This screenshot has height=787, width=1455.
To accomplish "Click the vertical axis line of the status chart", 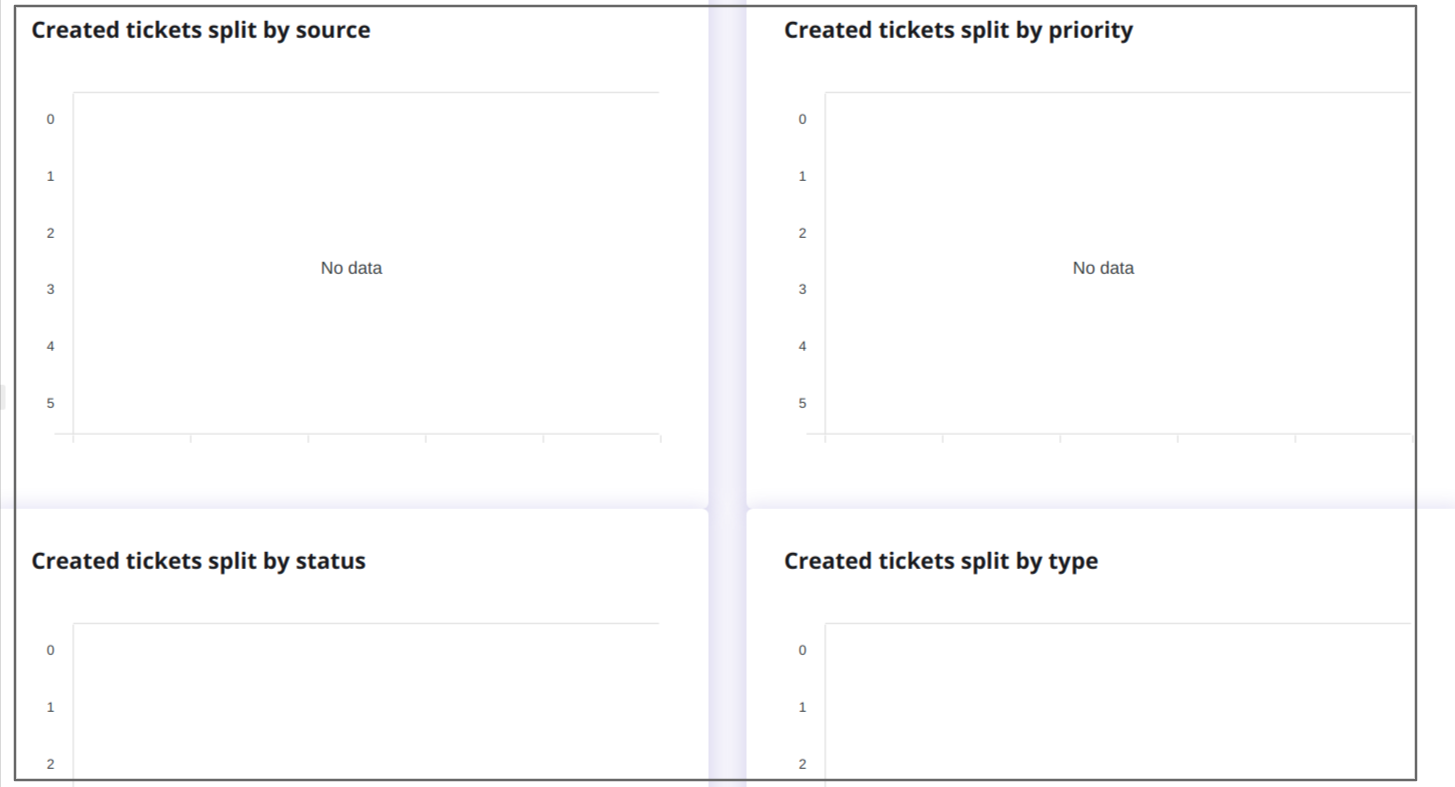I will [75, 700].
